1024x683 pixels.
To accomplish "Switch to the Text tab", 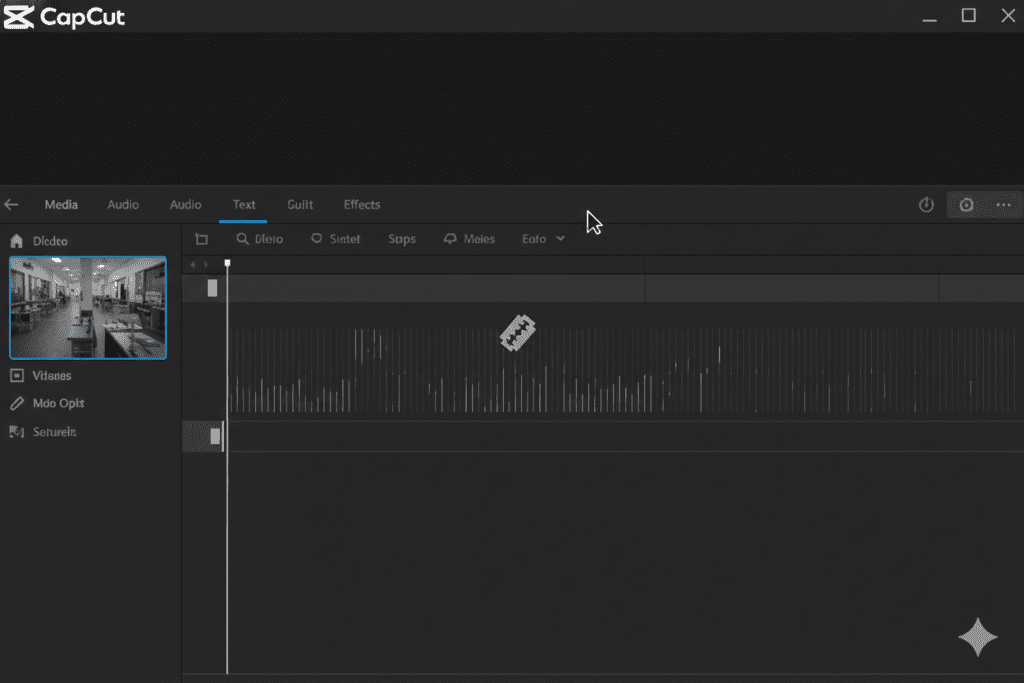I will click(243, 204).
